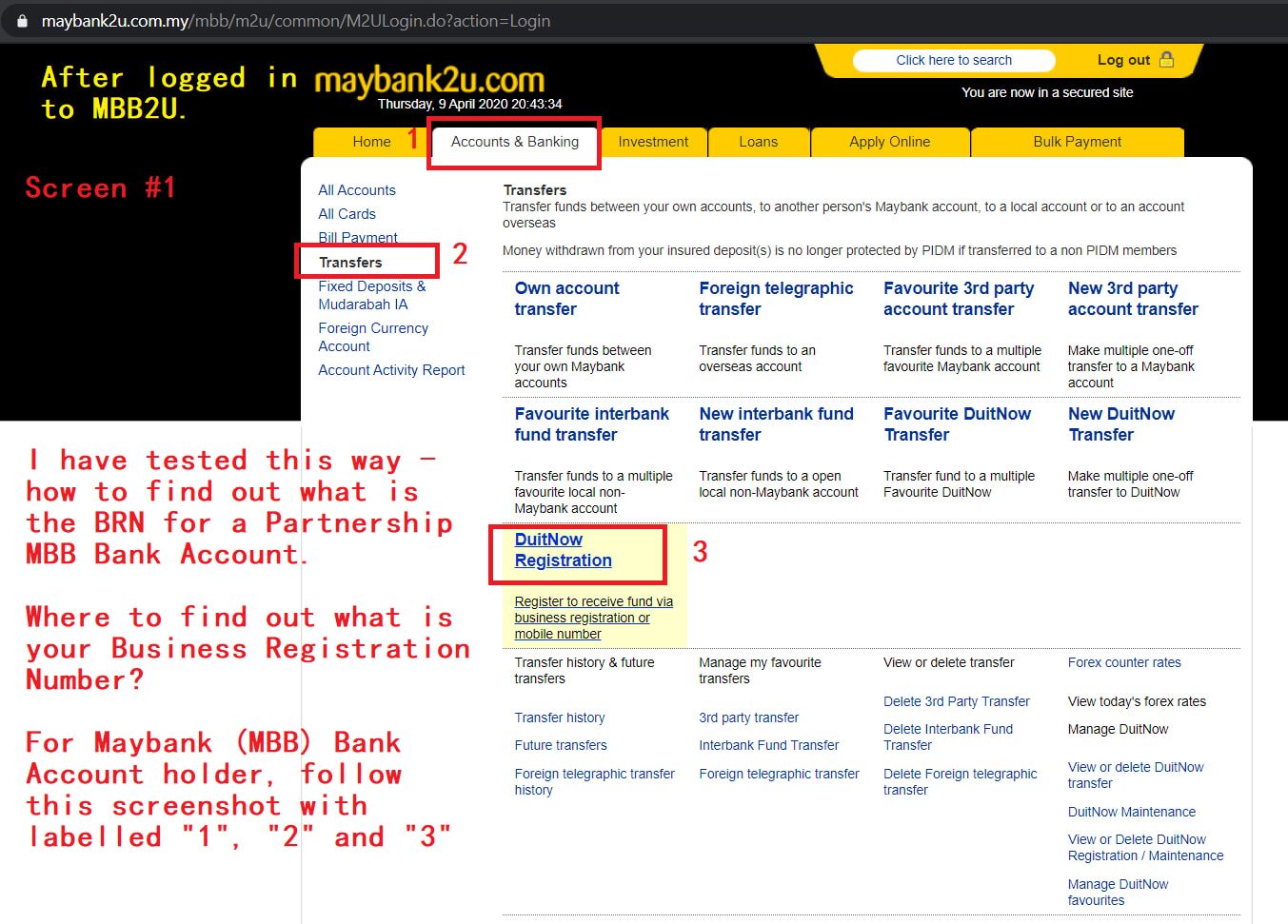Manage favourite 3rd party transfer
The image size is (1288, 924).
(749, 718)
